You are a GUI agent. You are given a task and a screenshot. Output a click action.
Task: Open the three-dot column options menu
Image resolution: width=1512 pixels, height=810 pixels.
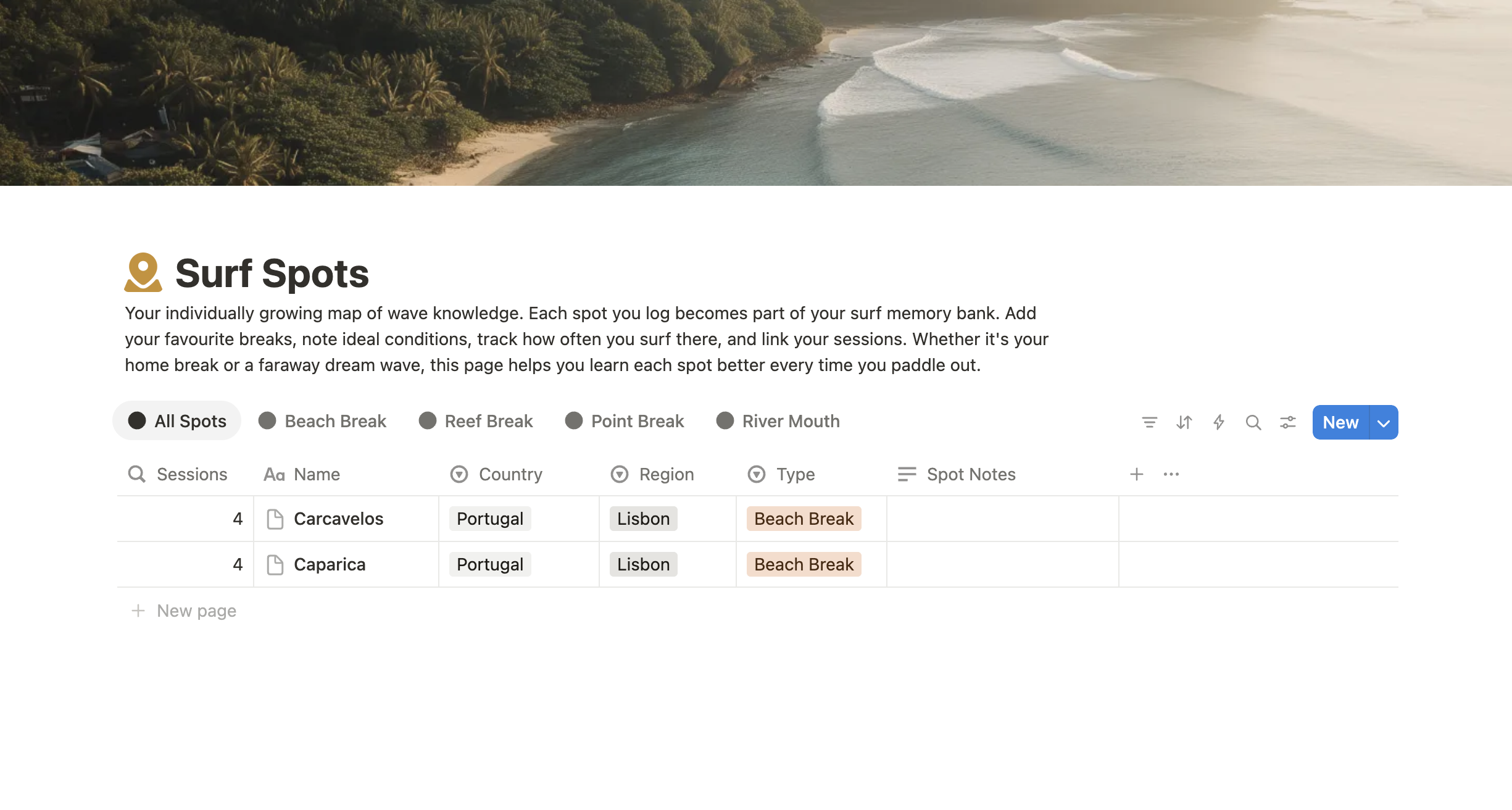[1171, 474]
